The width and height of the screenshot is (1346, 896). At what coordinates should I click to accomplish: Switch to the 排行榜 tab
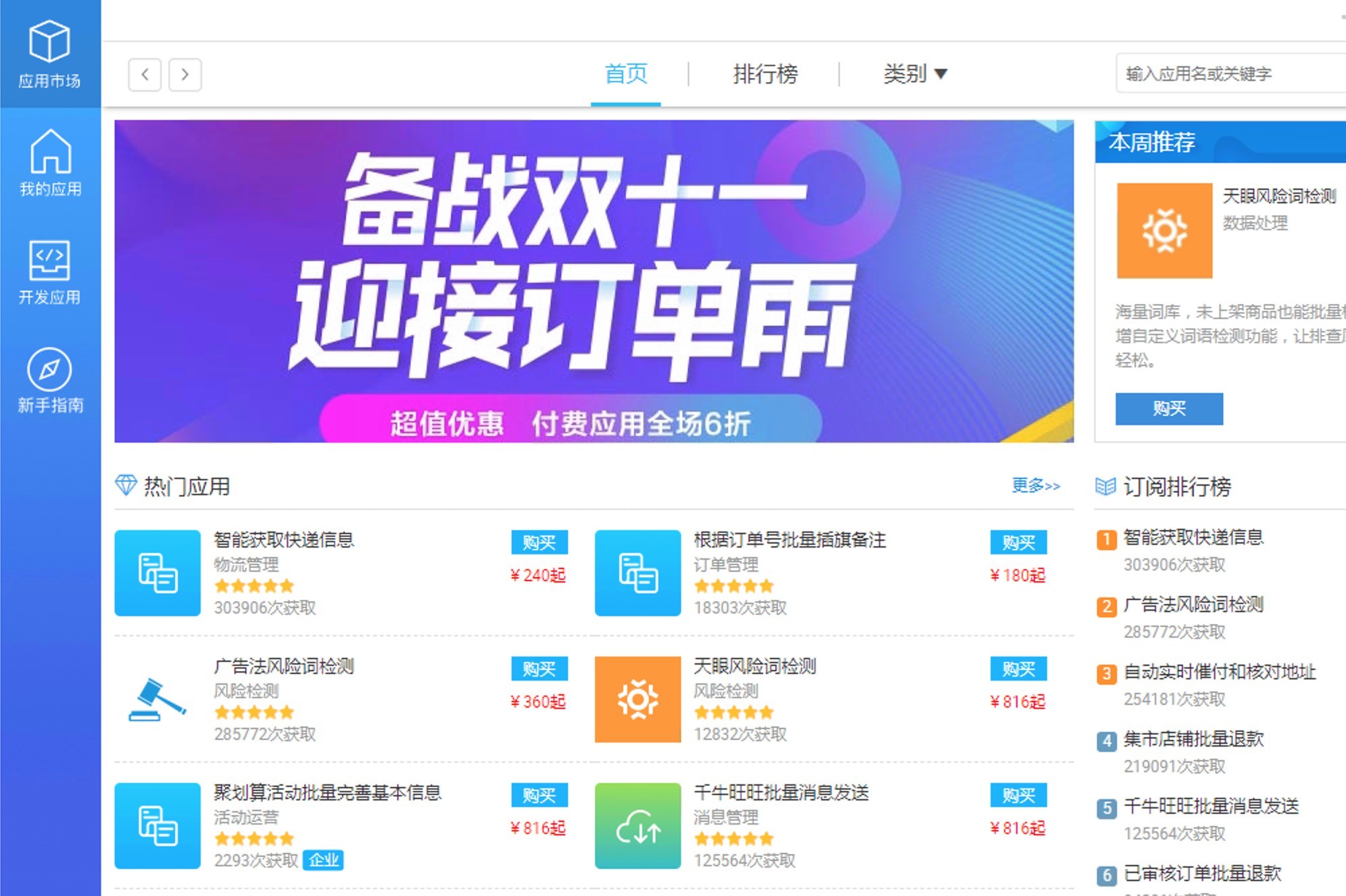coord(765,73)
